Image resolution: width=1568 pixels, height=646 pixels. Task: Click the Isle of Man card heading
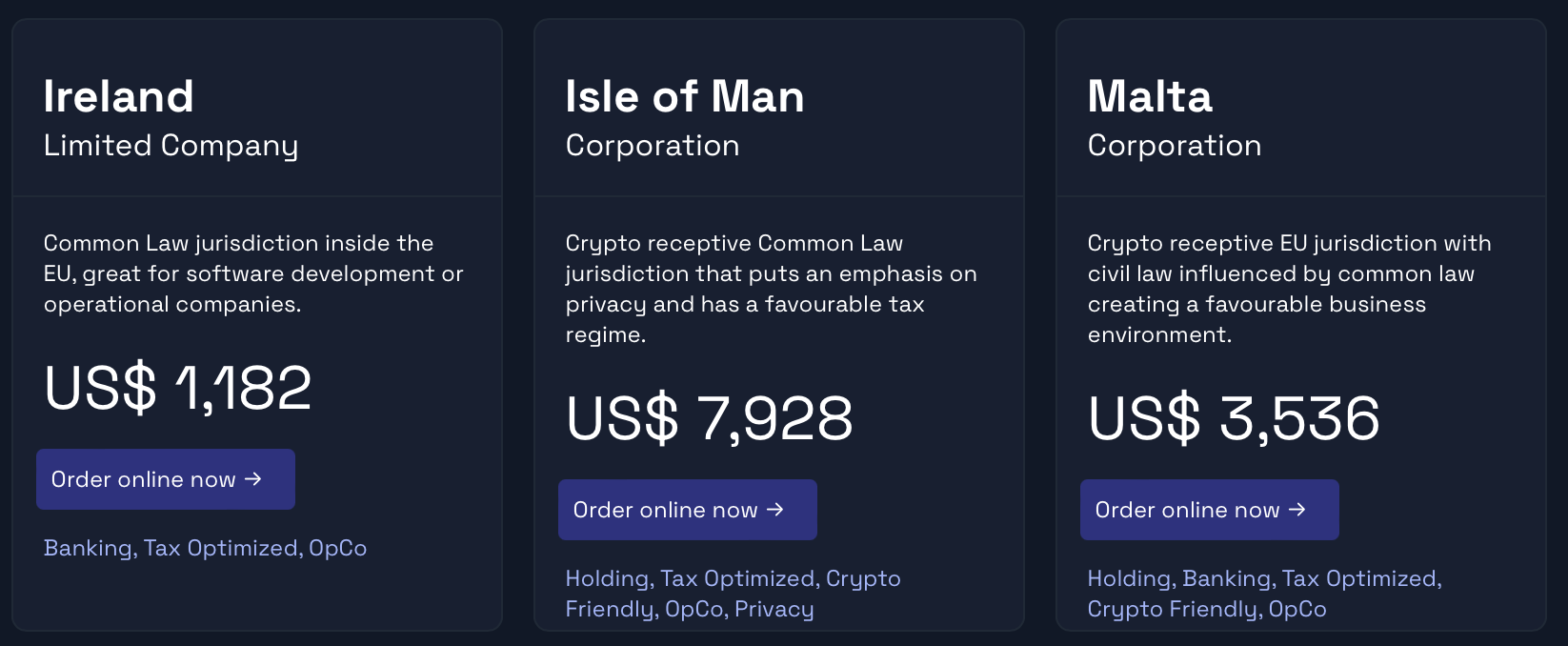[x=684, y=96]
